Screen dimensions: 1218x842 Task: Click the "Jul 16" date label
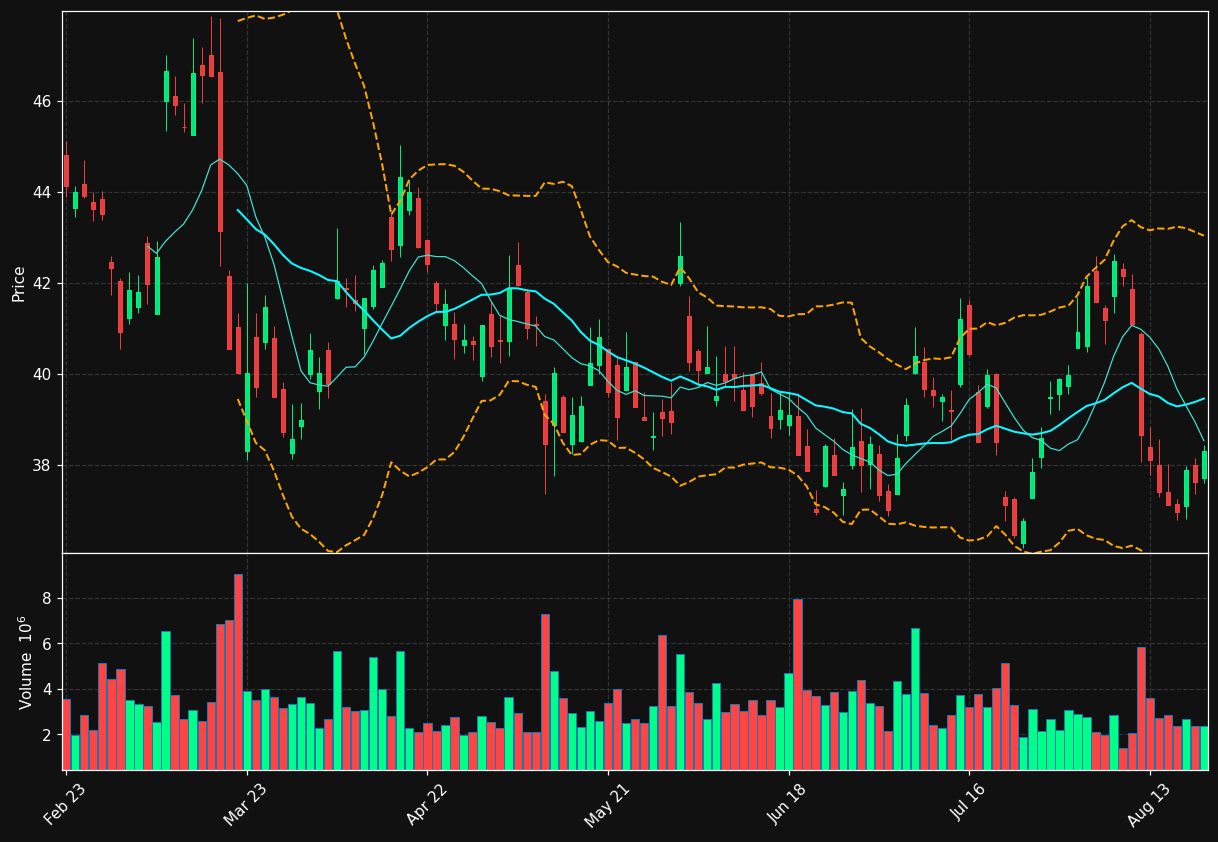tap(967, 804)
